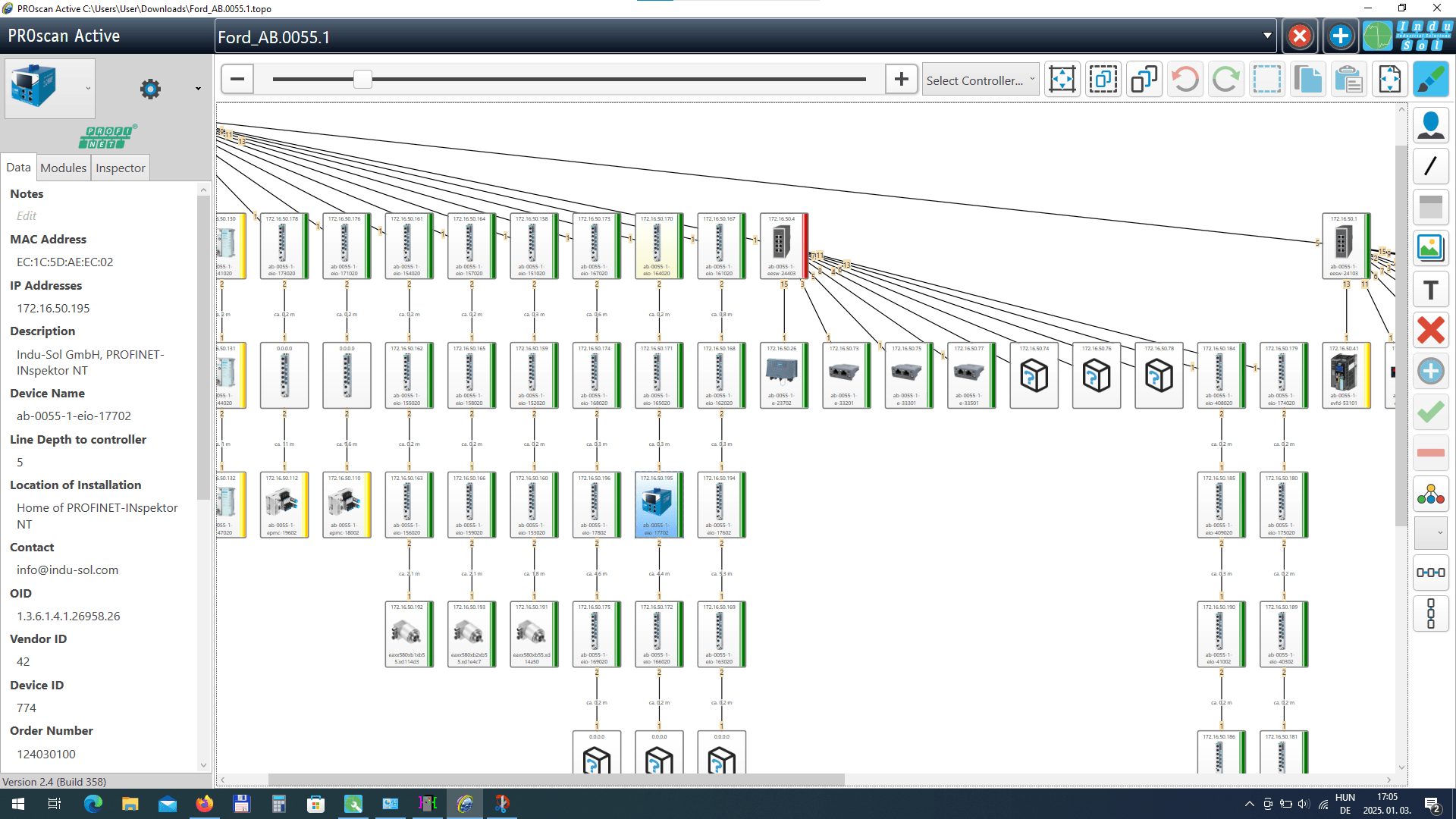Click the fit-to-view arrows icon
This screenshot has height=819, width=1456.
(1062, 80)
